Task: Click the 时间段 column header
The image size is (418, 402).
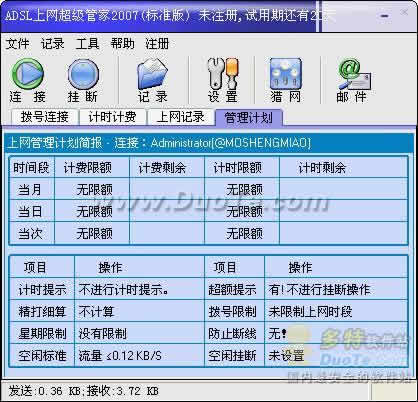Action: (31, 168)
